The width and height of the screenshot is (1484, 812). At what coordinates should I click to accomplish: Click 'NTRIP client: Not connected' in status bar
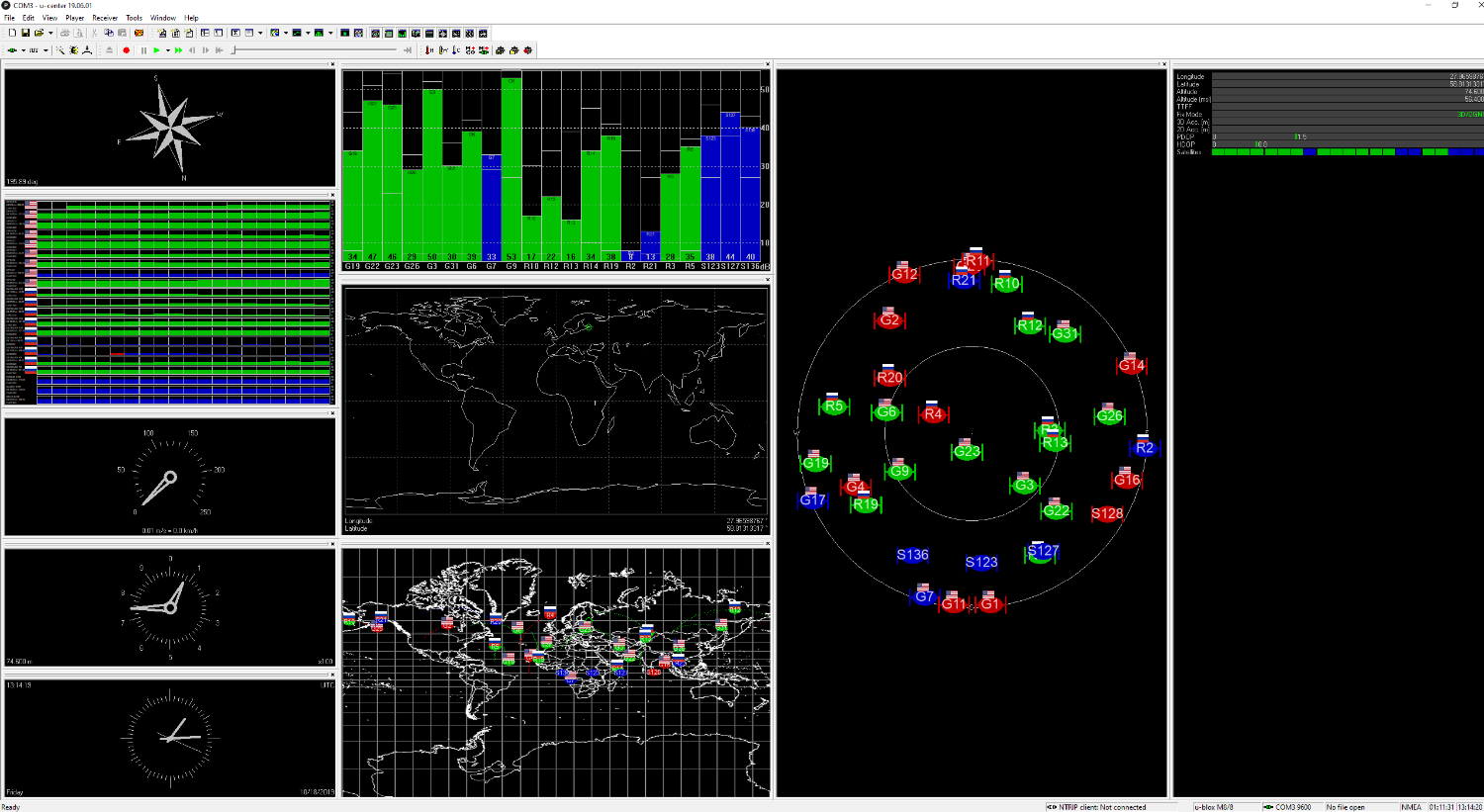point(1102,807)
